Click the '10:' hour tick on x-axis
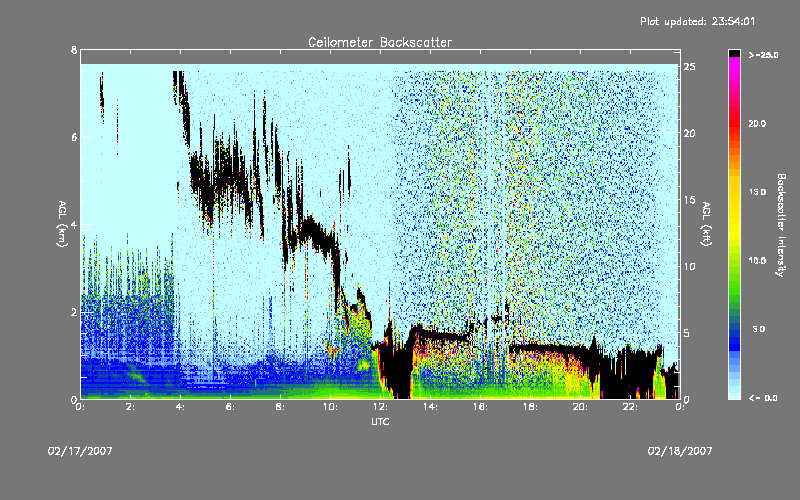The image size is (800, 500). coord(330,407)
